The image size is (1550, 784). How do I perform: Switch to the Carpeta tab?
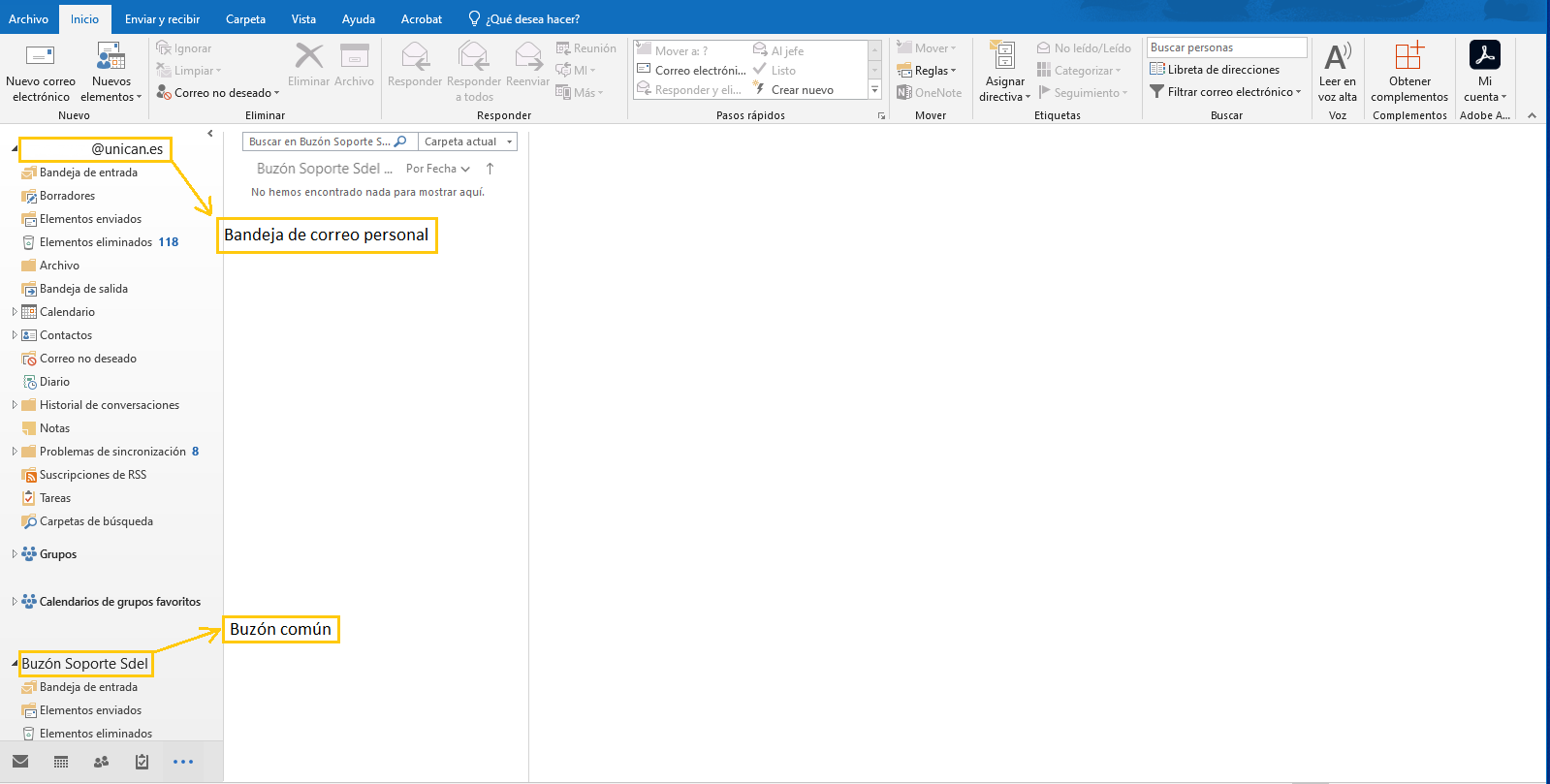pyautogui.click(x=245, y=19)
